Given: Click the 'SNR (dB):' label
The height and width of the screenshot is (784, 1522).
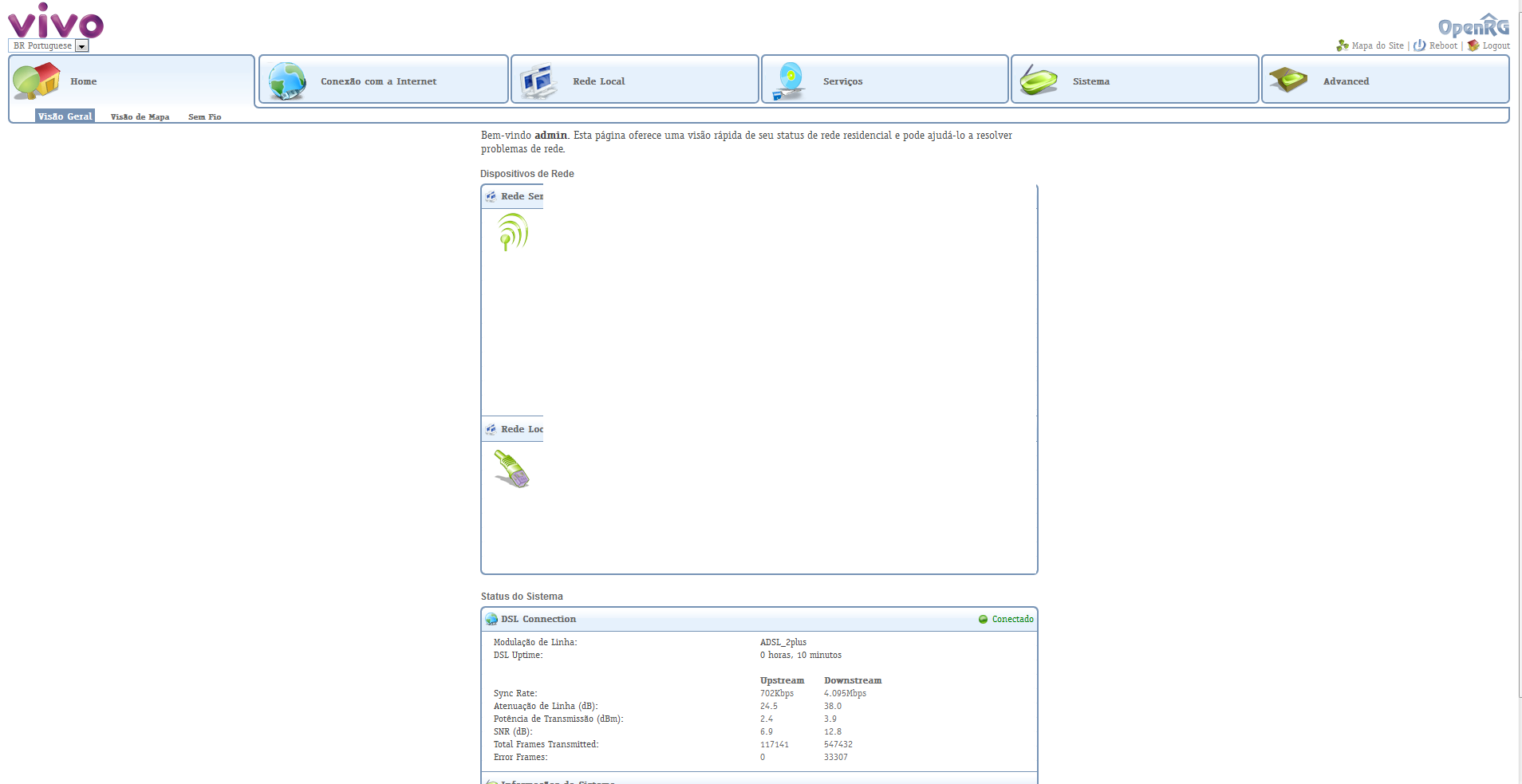Looking at the screenshot, I should tap(513, 732).
